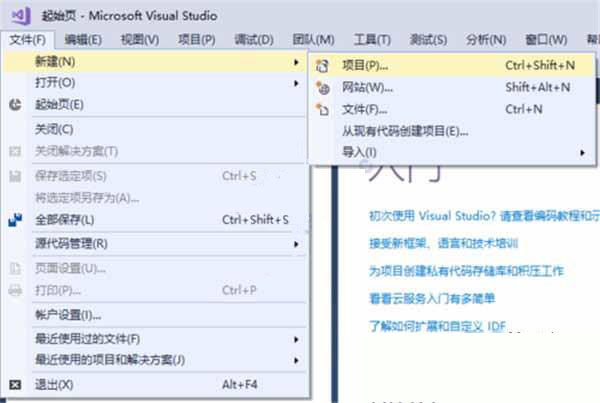Open the 调试(D) menu
This screenshot has height=403, width=600.
pos(253,39)
